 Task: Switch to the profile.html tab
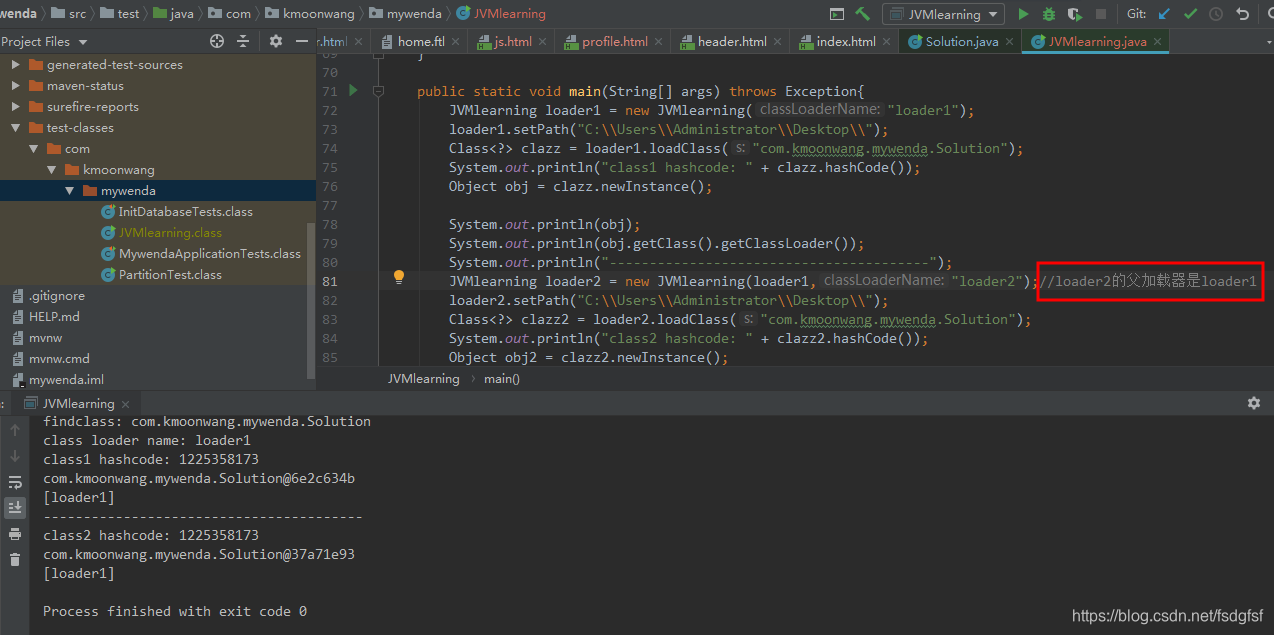click(615, 42)
